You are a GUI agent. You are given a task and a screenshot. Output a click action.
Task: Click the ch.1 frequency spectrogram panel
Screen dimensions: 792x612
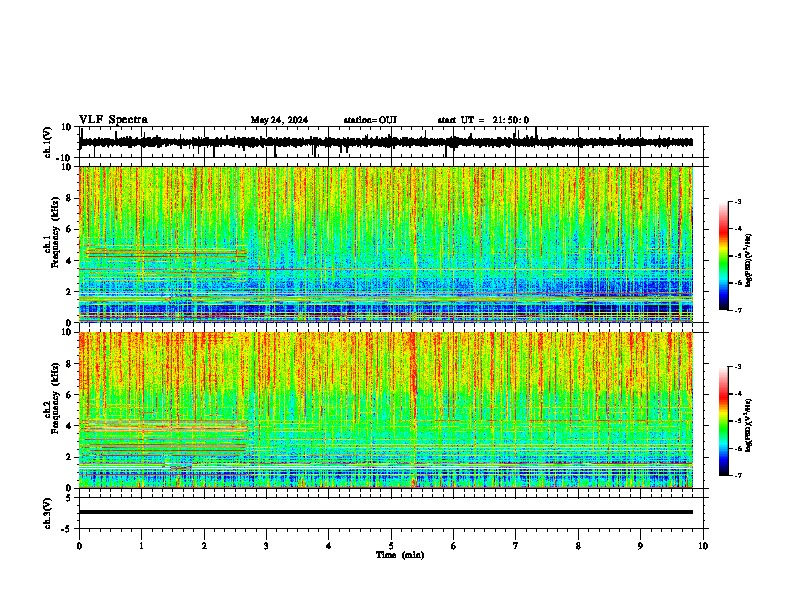(x=386, y=244)
